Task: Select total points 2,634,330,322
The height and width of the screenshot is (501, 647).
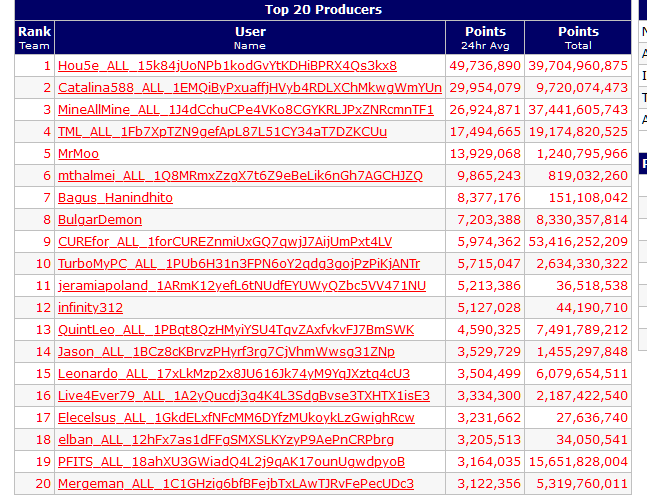Action: coord(582,264)
